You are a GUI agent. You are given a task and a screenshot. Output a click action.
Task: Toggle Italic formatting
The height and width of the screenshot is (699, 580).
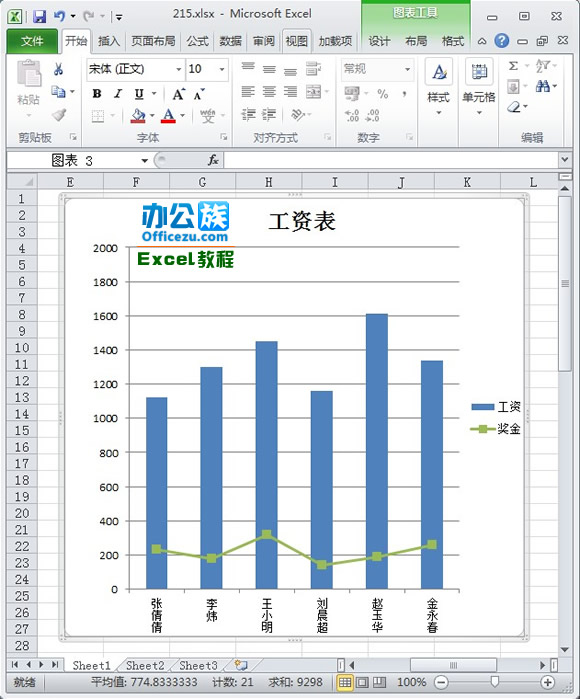(118, 94)
